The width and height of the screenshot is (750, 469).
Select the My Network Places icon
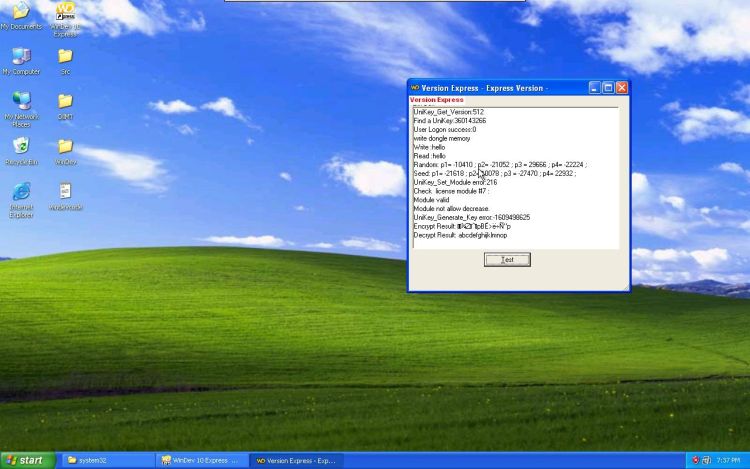click(x=21, y=109)
